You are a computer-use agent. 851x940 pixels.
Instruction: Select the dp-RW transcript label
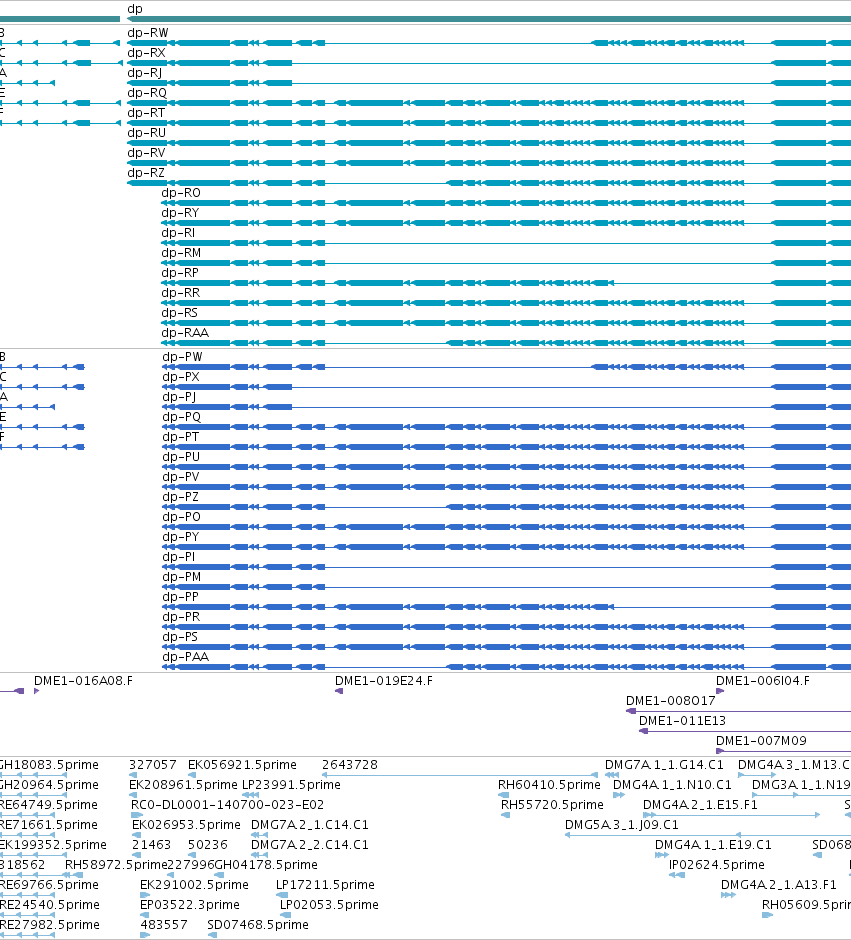tap(147, 33)
